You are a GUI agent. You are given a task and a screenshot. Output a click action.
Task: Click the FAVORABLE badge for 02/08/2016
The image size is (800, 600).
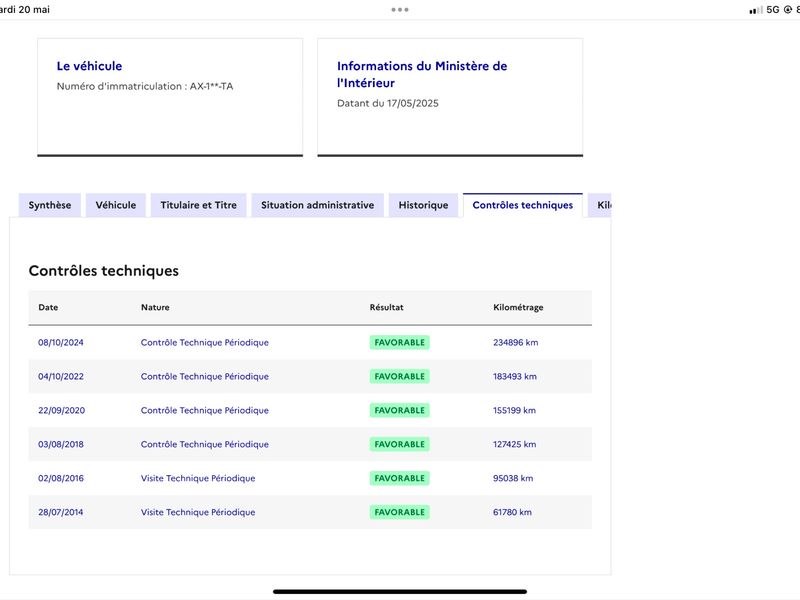399,478
